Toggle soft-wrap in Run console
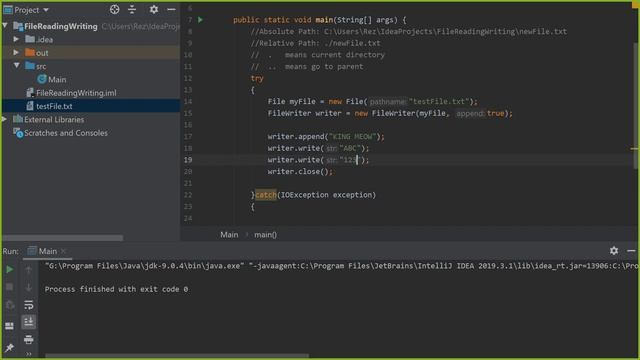 pyautogui.click(x=29, y=304)
